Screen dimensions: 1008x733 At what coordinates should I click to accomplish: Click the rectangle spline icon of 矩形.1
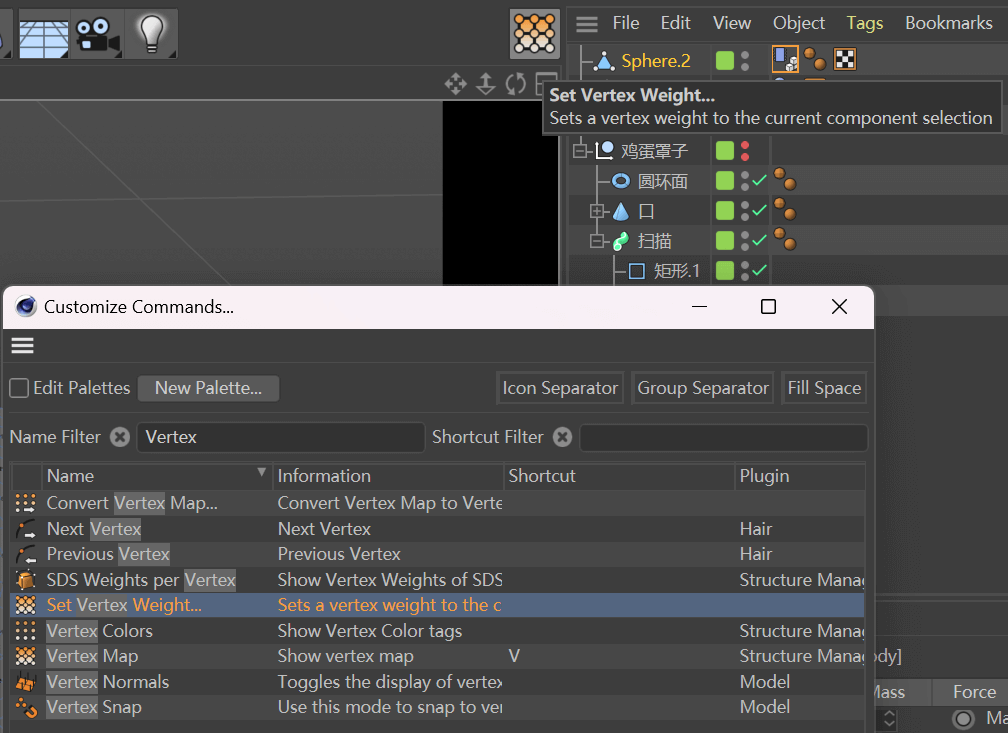[x=636, y=271]
